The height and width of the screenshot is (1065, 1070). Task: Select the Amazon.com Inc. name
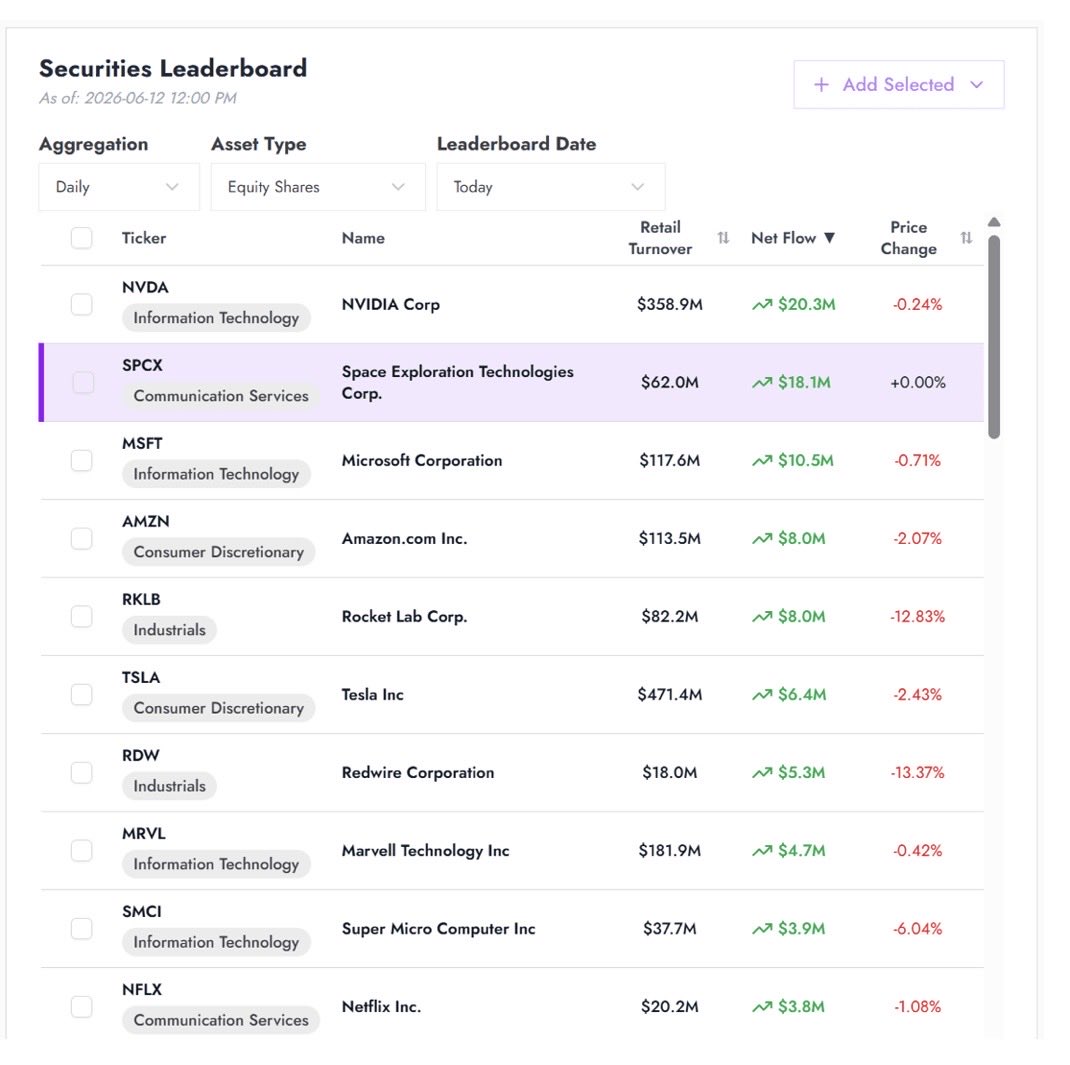tap(404, 539)
